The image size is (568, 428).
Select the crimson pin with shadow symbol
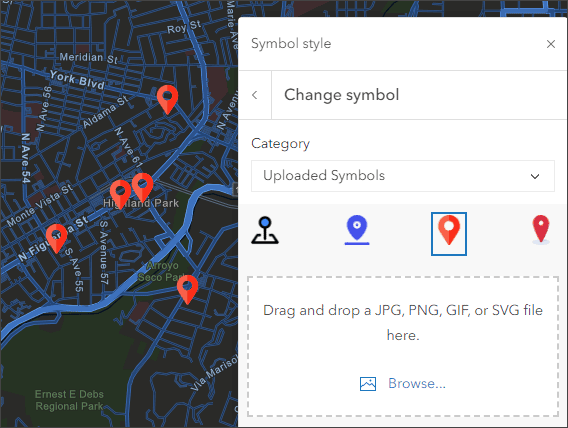pos(541,230)
